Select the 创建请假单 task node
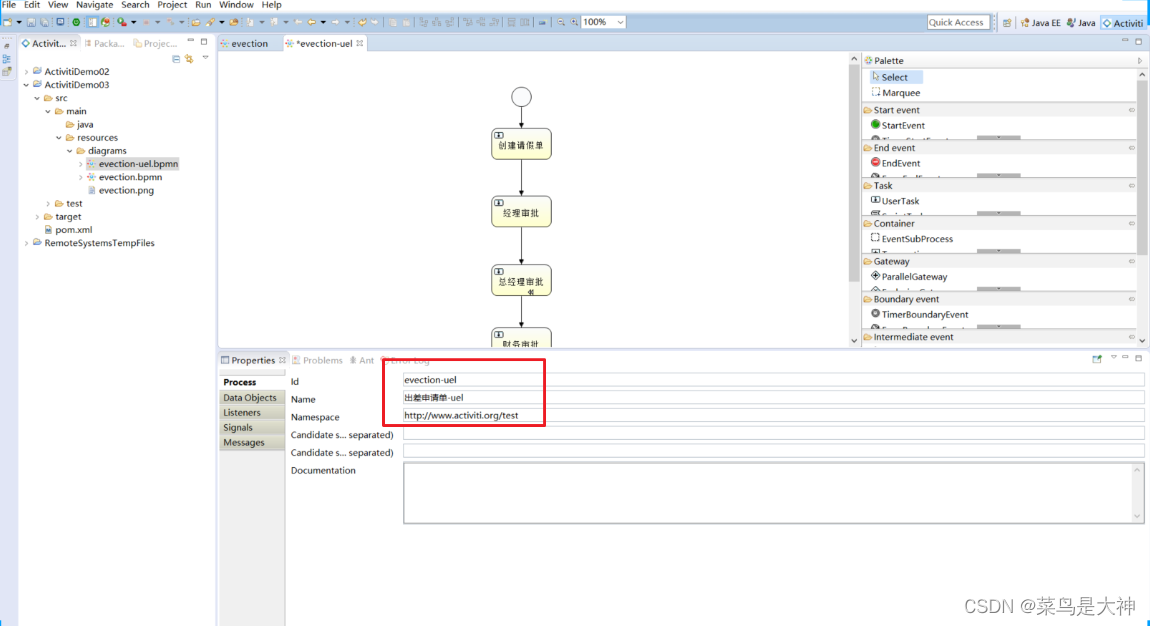 521,144
